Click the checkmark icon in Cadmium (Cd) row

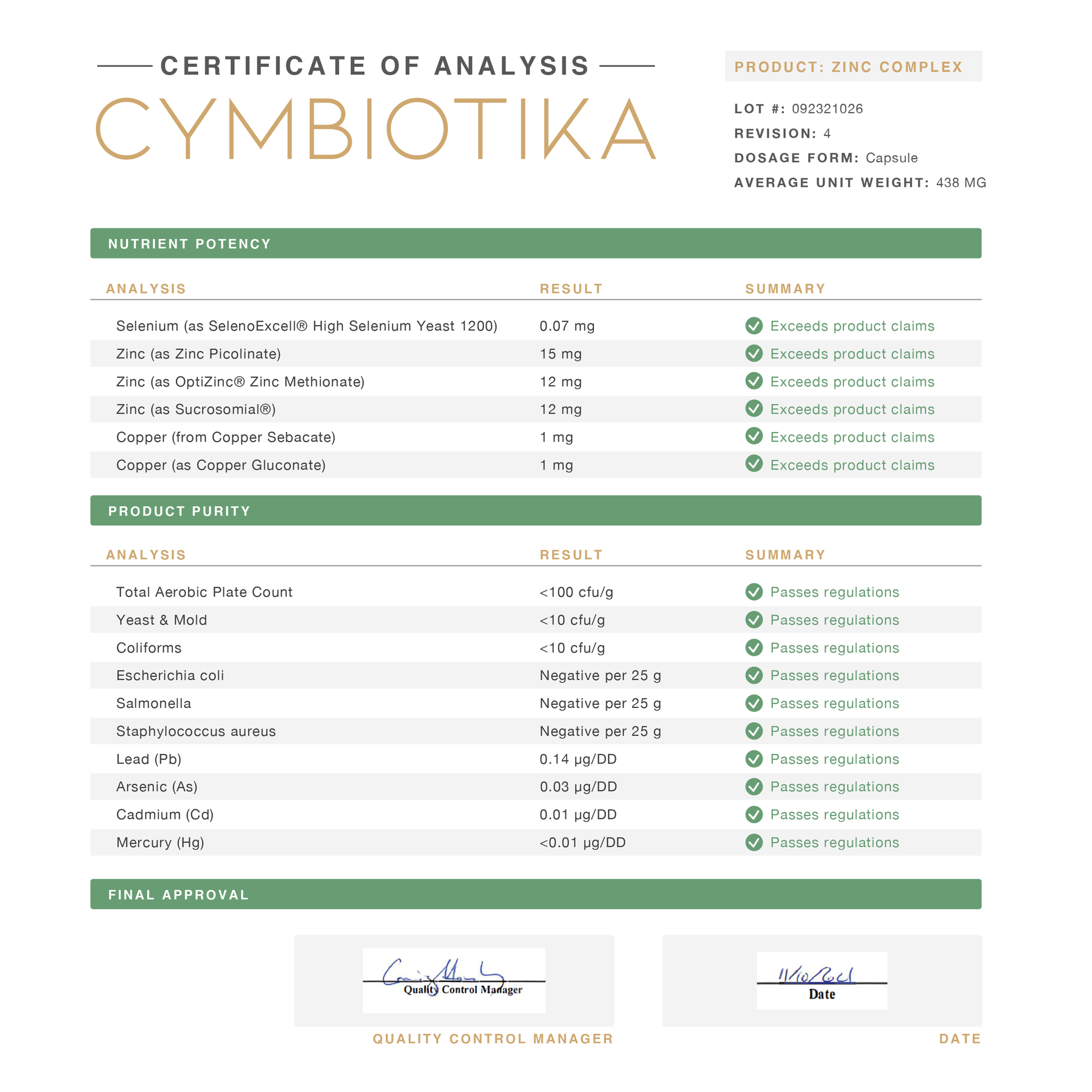tap(754, 814)
